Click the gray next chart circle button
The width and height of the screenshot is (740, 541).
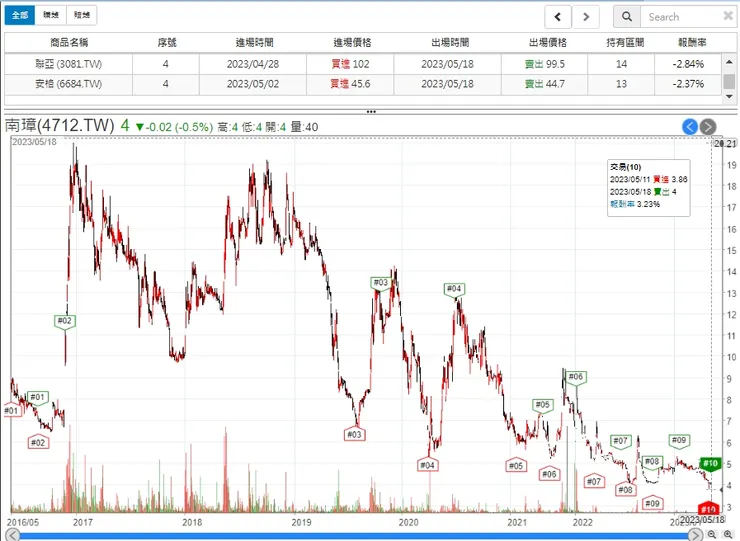coord(708,127)
